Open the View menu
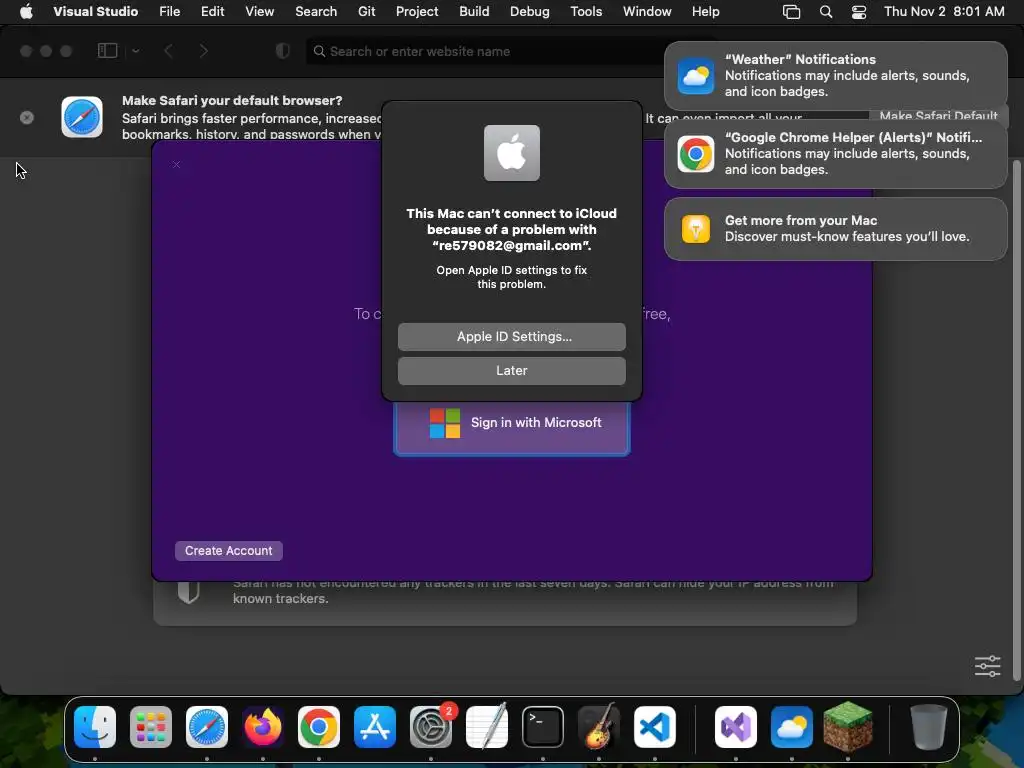1024x768 pixels. tap(259, 12)
